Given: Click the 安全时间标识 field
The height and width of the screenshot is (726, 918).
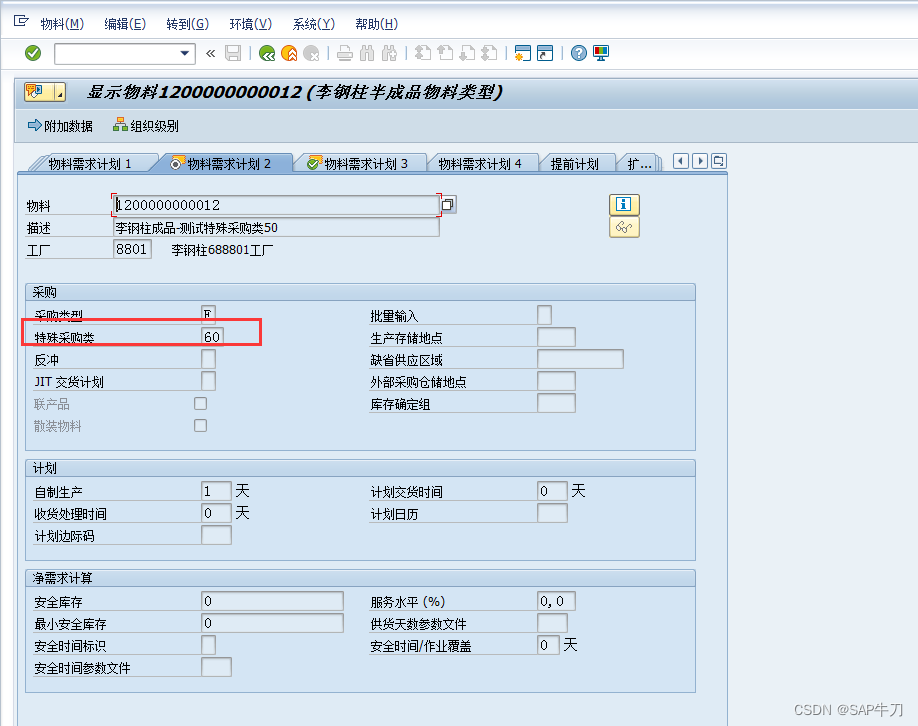Looking at the screenshot, I should pyautogui.click(x=208, y=645).
